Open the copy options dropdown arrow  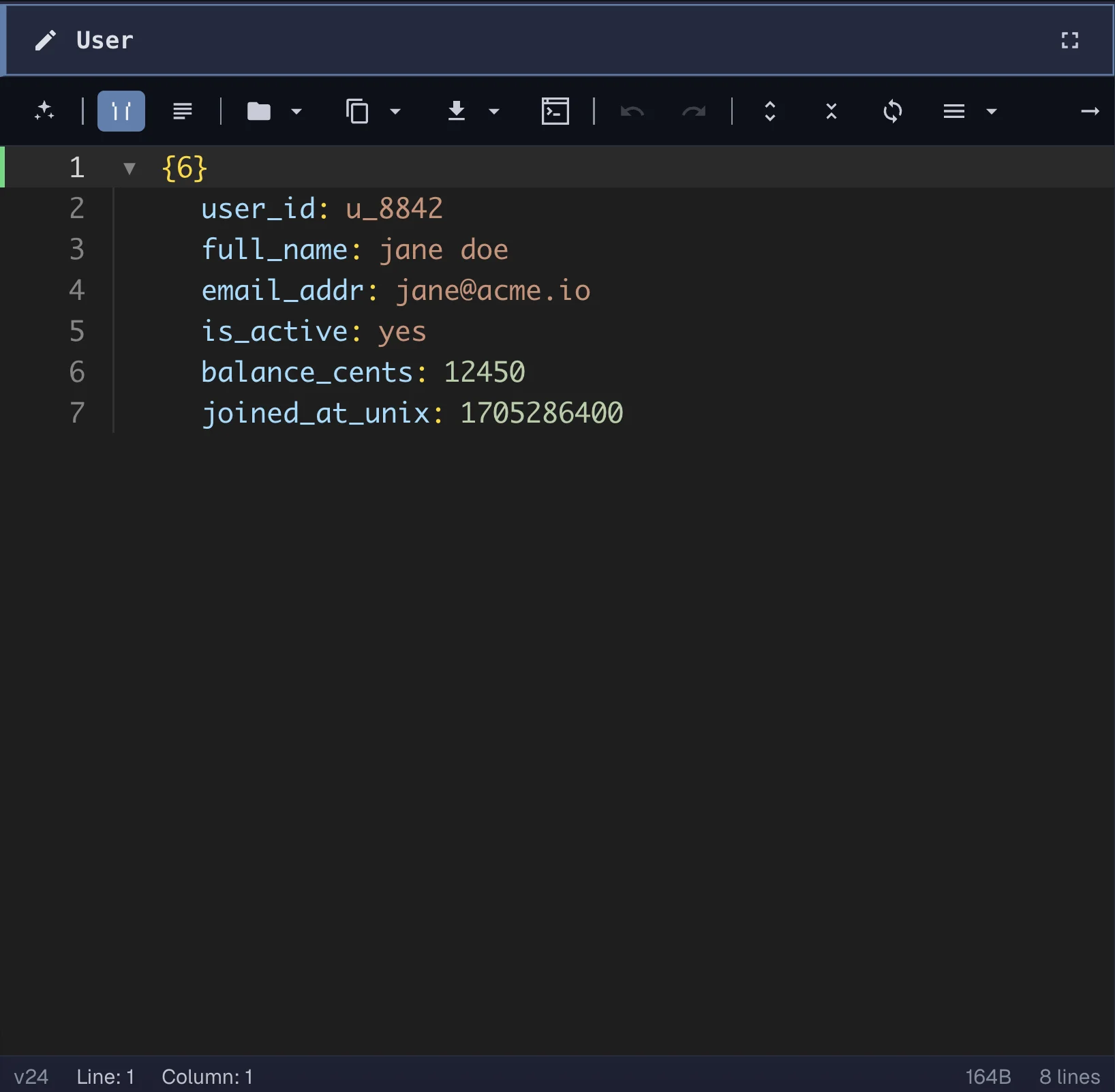[396, 112]
